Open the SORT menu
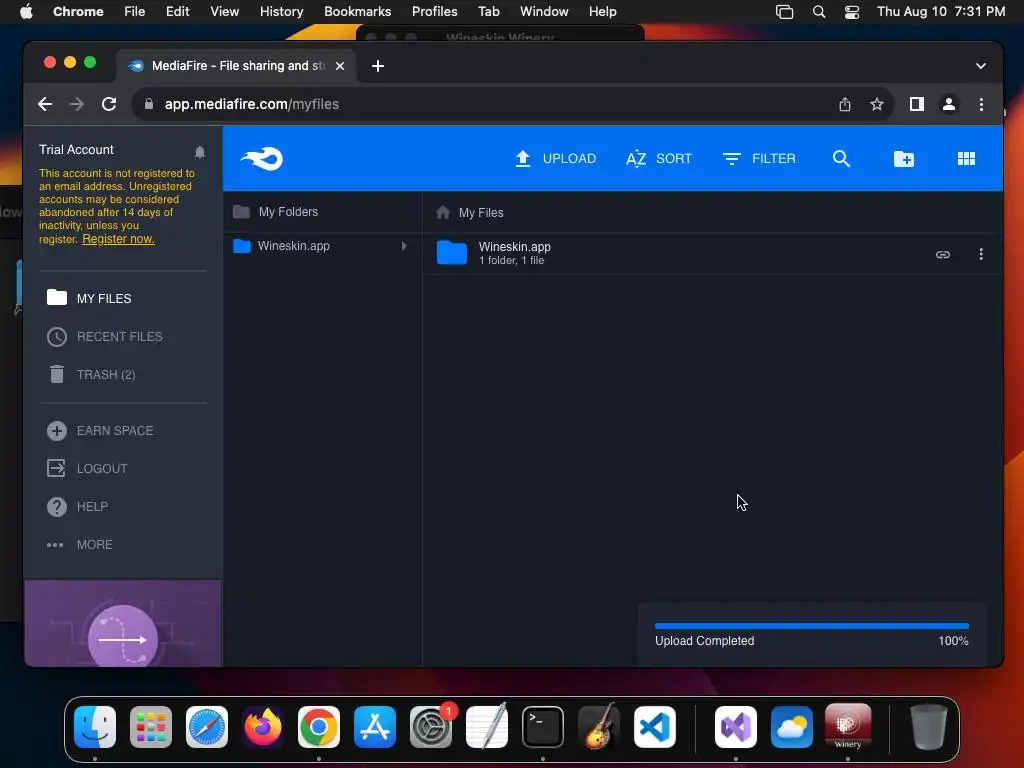Image resolution: width=1024 pixels, height=768 pixels. pyautogui.click(x=658, y=159)
